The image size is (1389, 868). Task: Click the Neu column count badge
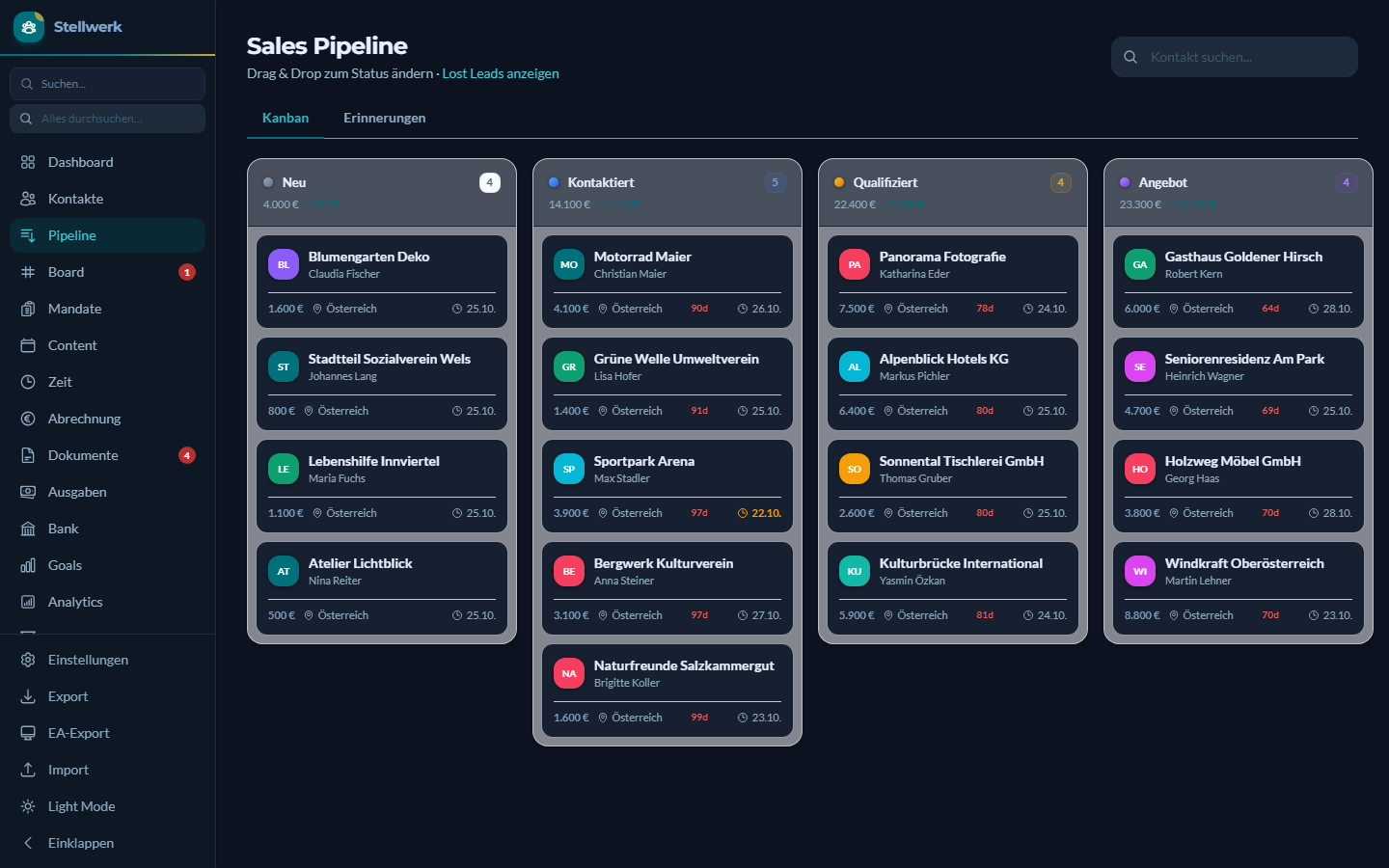click(x=490, y=182)
